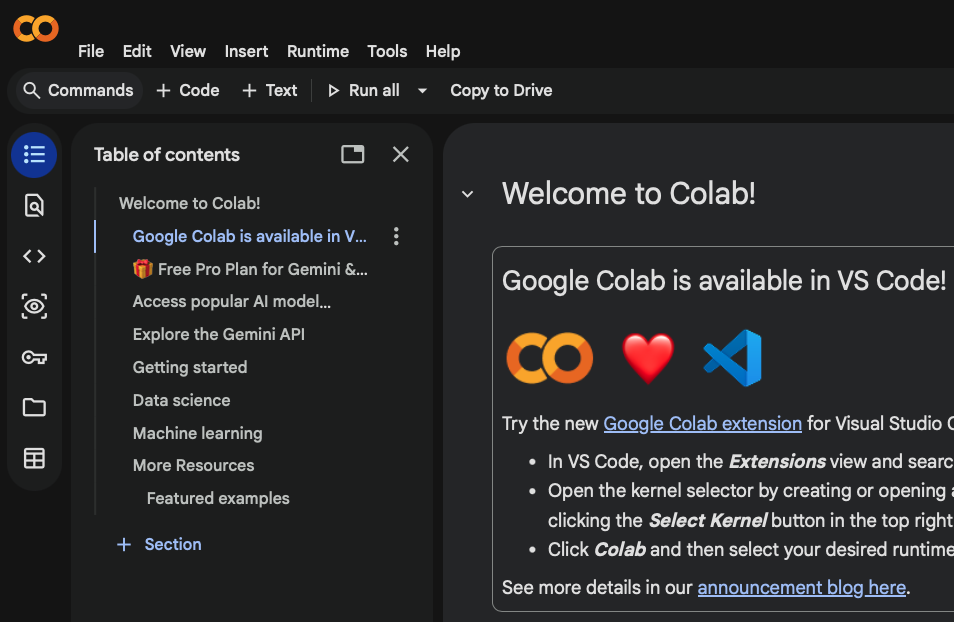The image size is (954, 622).
Task: Pop out the Table of contents panel
Action: click(x=353, y=155)
